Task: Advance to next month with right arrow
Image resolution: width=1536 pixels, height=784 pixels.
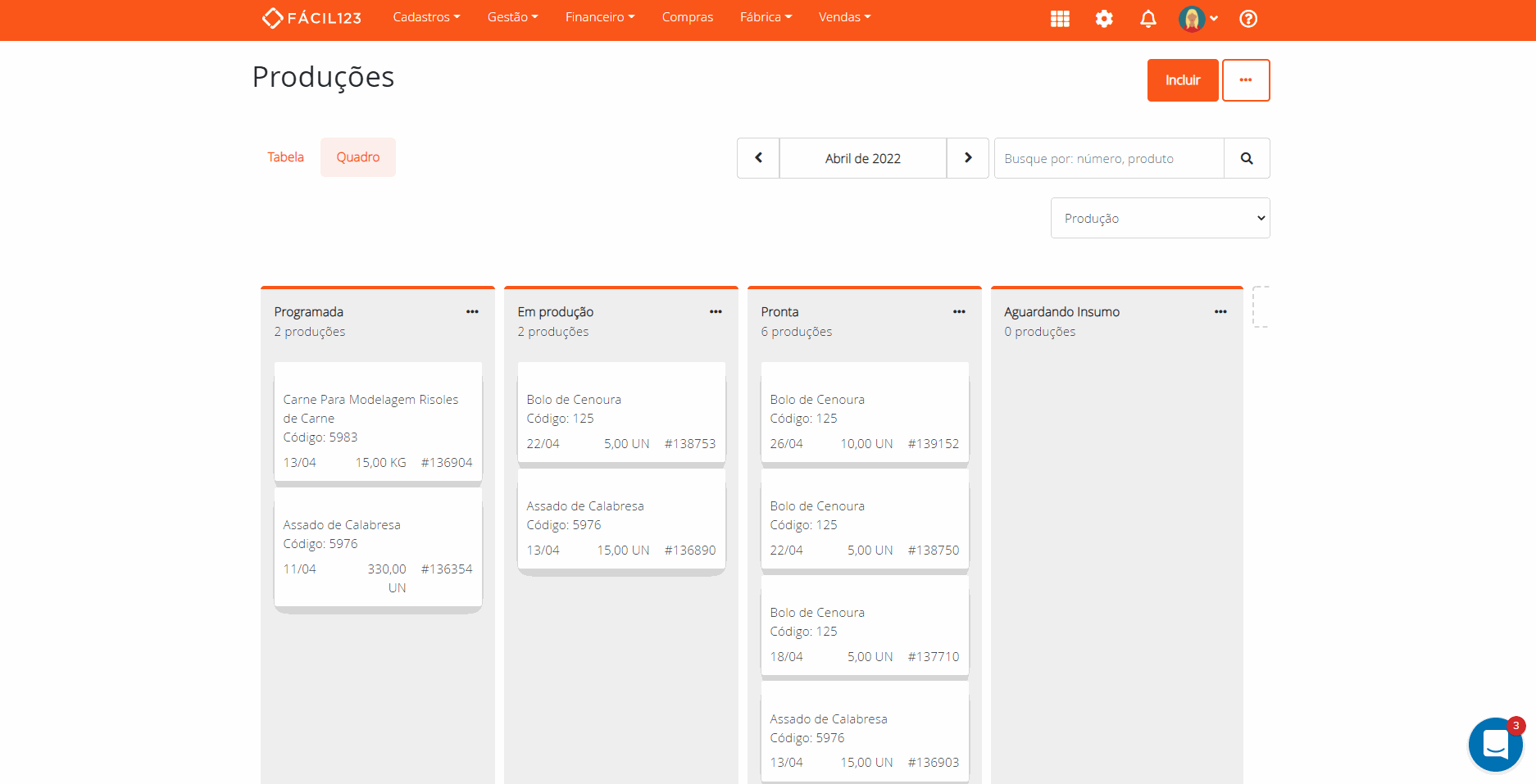Action: pyautogui.click(x=968, y=158)
